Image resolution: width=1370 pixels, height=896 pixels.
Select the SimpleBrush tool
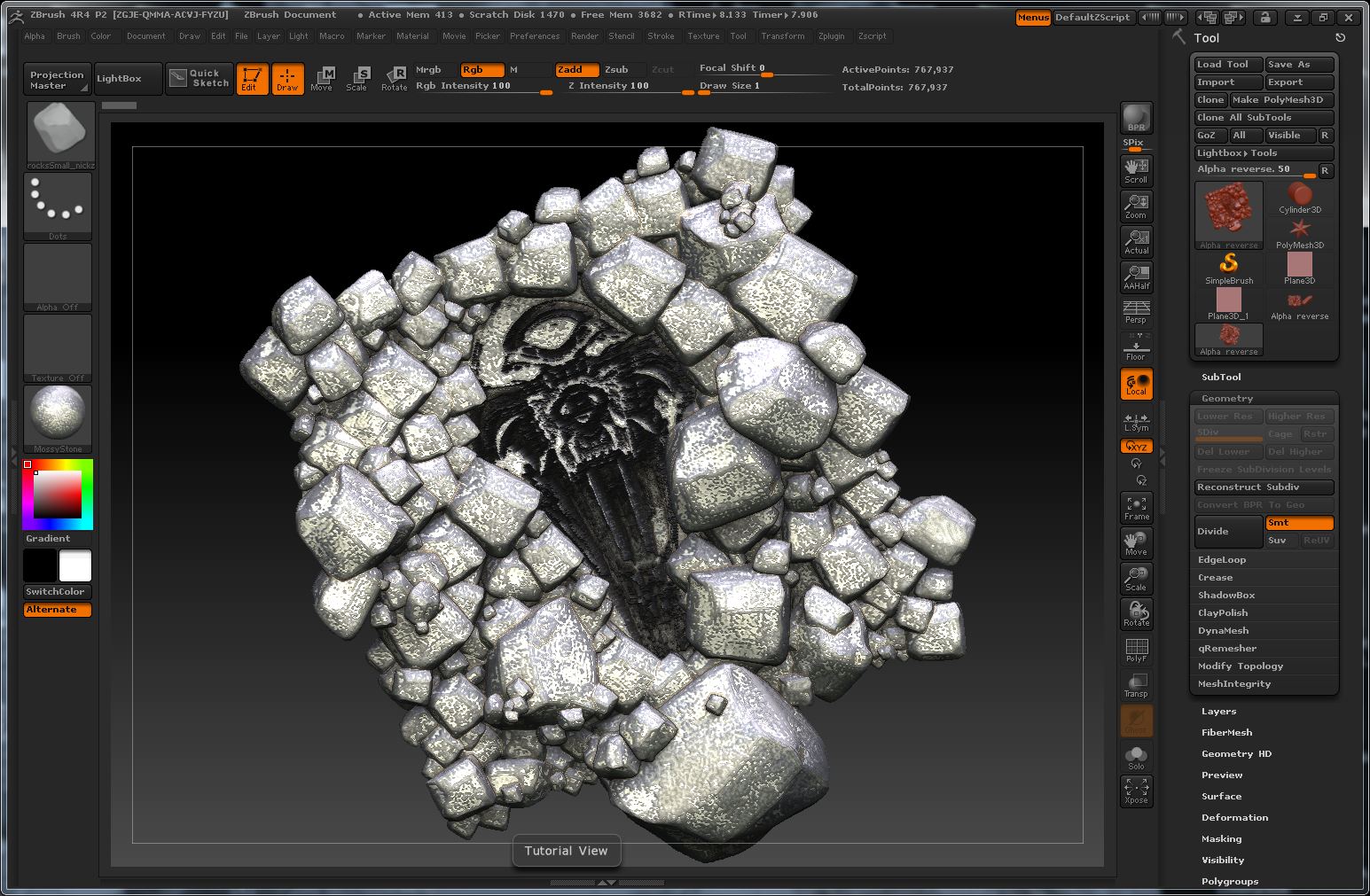(x=1229, y=269)
